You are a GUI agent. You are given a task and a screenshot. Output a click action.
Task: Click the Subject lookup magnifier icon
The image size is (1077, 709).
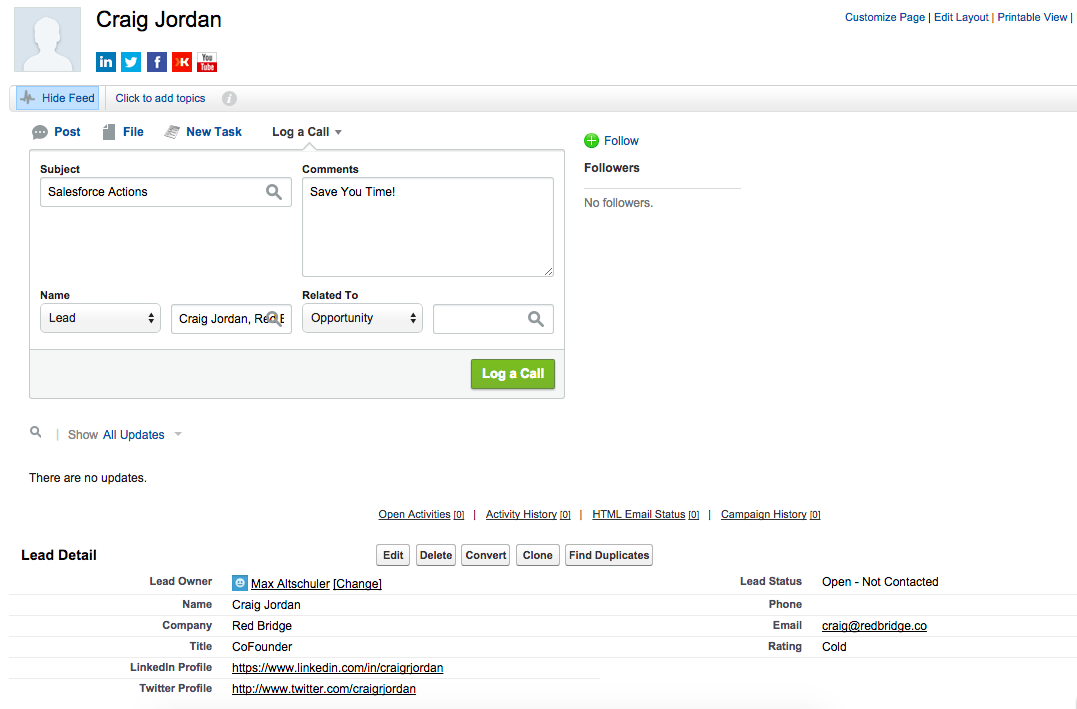[x=273, y=192]
